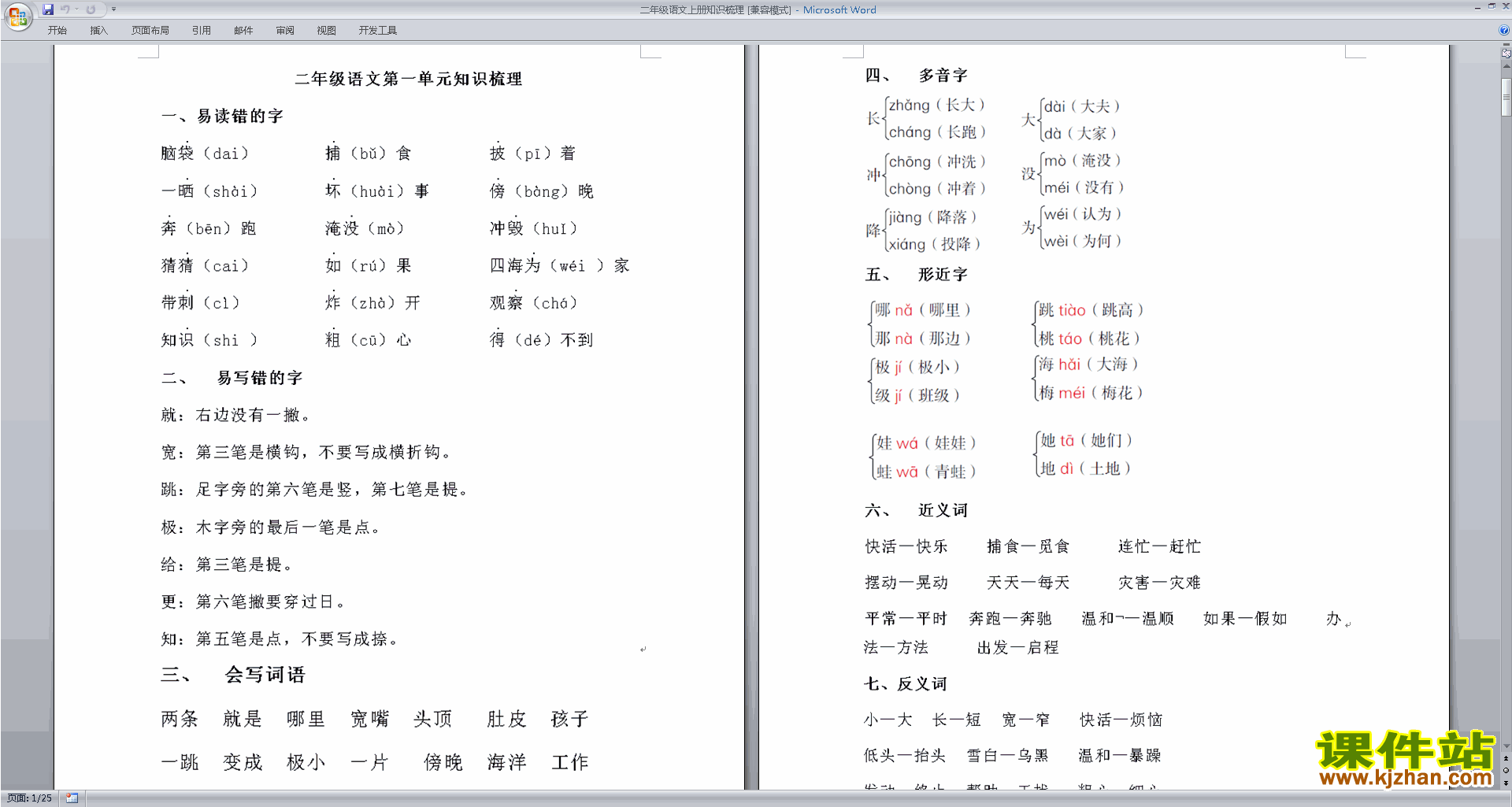Click the text 脑袋（dai）
Image resolution: width=1512 pixels, height=807 pixels.
tap(205, 154)
